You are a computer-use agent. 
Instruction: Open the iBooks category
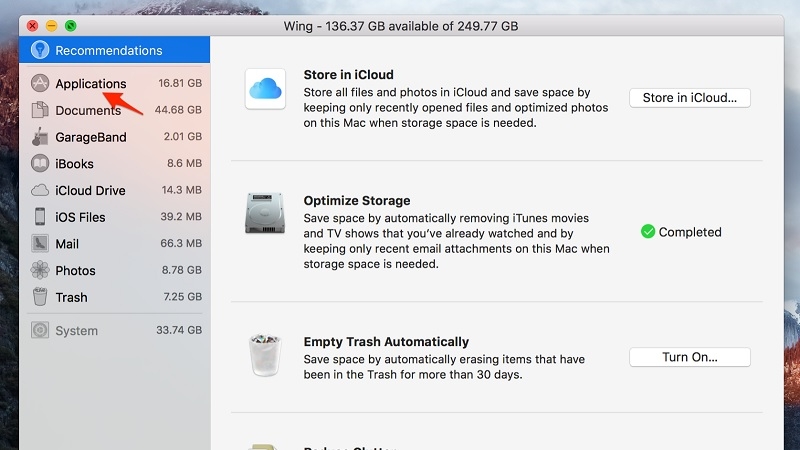tap(115, 163)
